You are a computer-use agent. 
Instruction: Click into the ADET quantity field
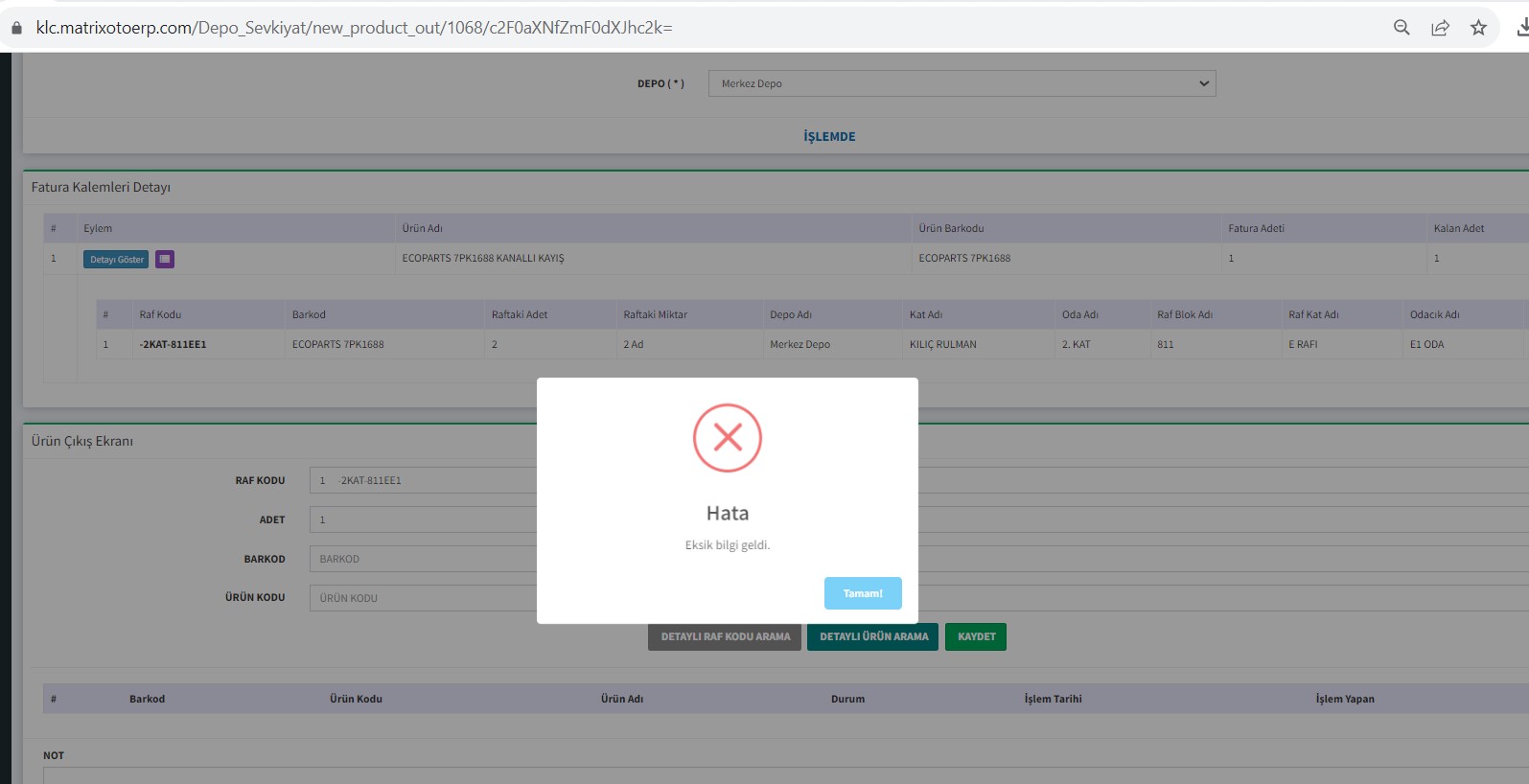coord(422,519)
